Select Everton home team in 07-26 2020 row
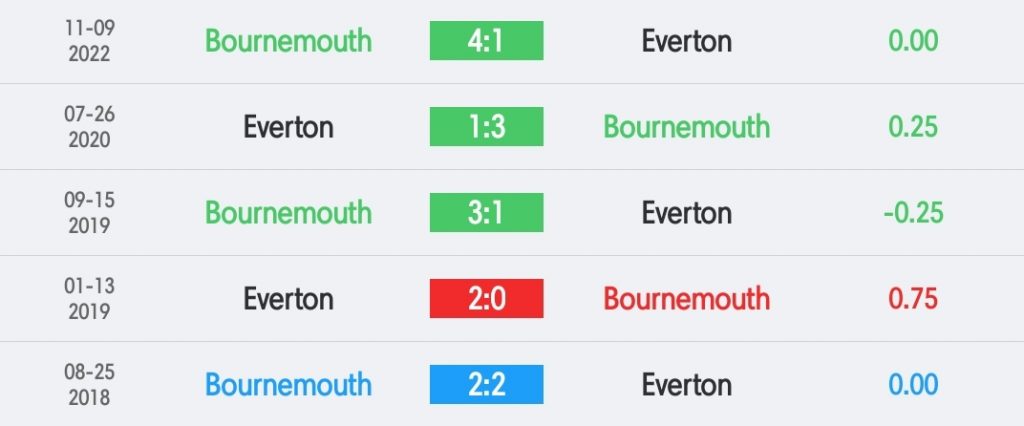1024x426 pixels. pos(288,126)
